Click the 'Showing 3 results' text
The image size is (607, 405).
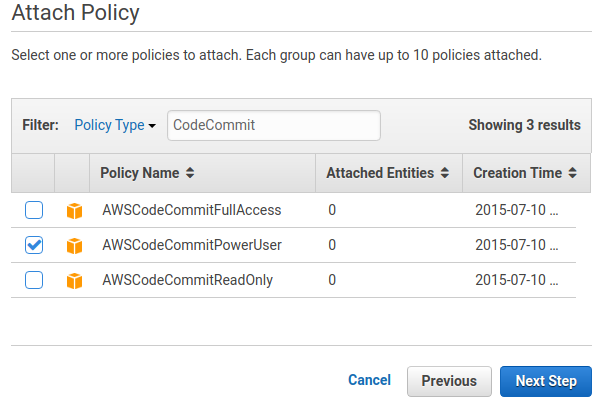pyautogui.click(x=525, y=125)
